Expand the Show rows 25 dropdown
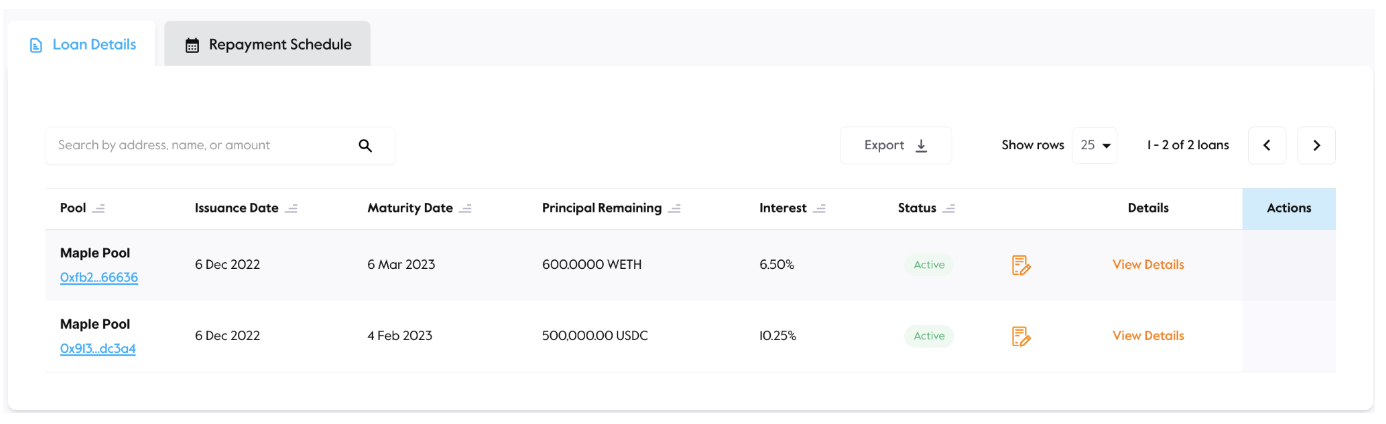 click(x=1095, y=146)
